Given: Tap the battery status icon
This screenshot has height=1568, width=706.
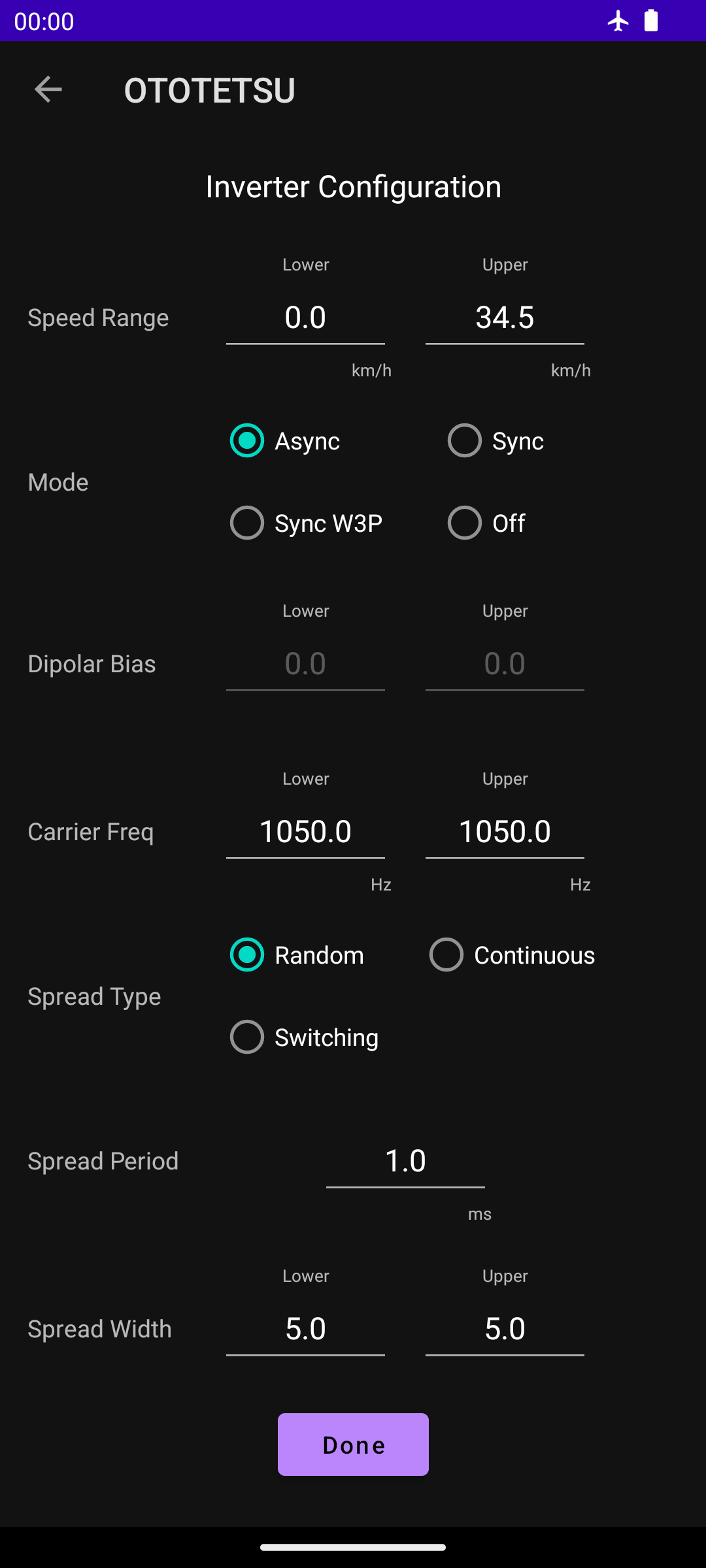Looking at the screenshot, I should (x=651, y=21).
